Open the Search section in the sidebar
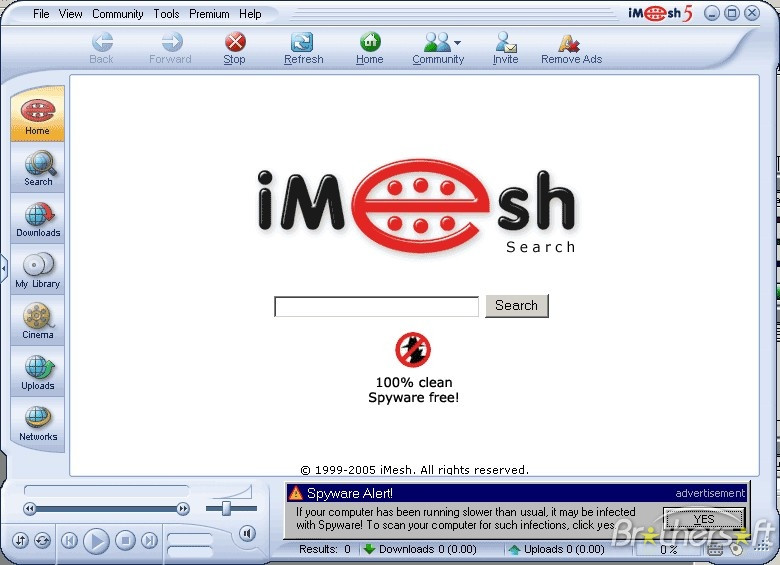 click(x=38, y=168)
